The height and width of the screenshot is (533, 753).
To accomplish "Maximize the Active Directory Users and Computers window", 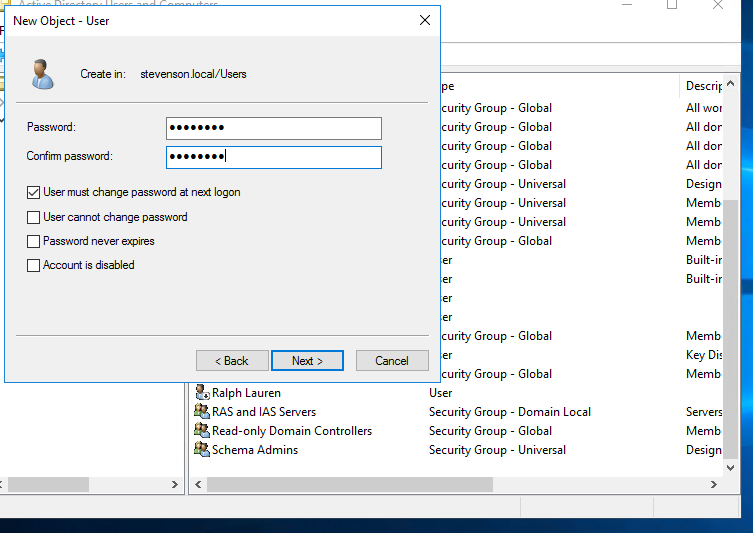I will [672, 5].
